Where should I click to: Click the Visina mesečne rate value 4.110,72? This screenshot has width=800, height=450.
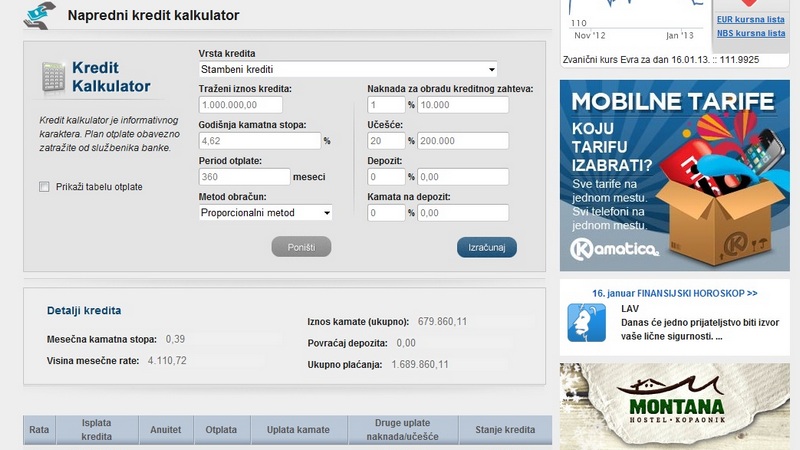pos(167,361)
